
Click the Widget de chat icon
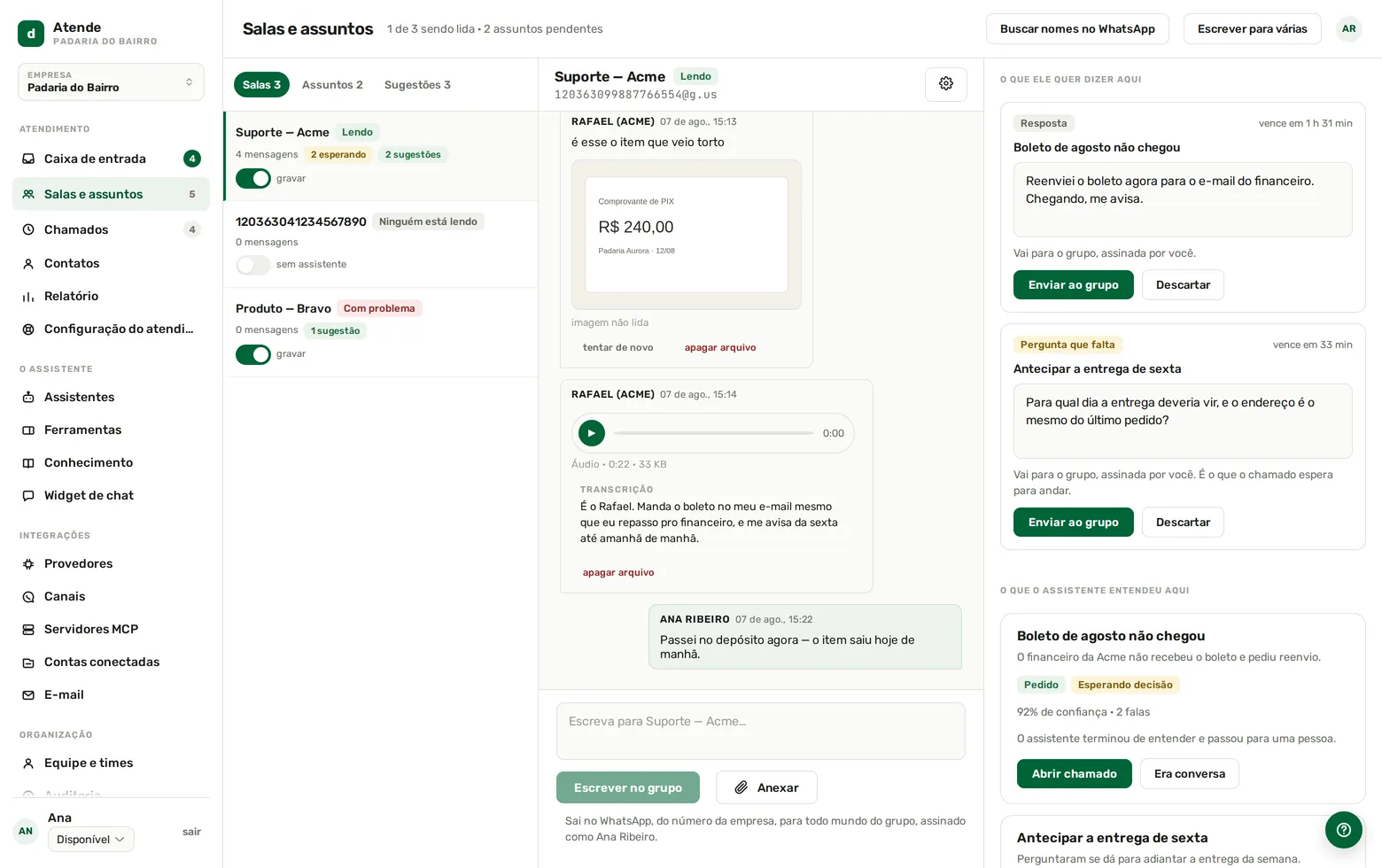[28, 495]
